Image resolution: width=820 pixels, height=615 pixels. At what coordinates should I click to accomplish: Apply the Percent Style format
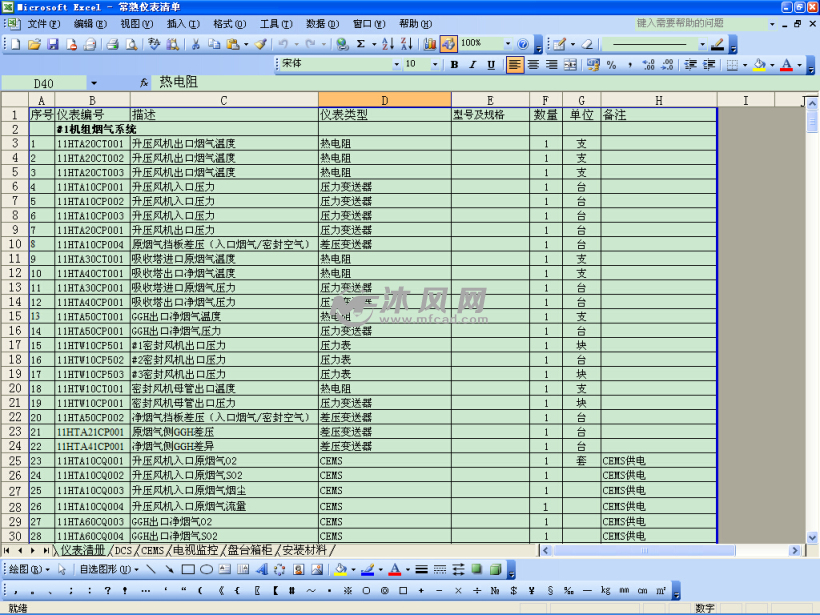[609, 64]
